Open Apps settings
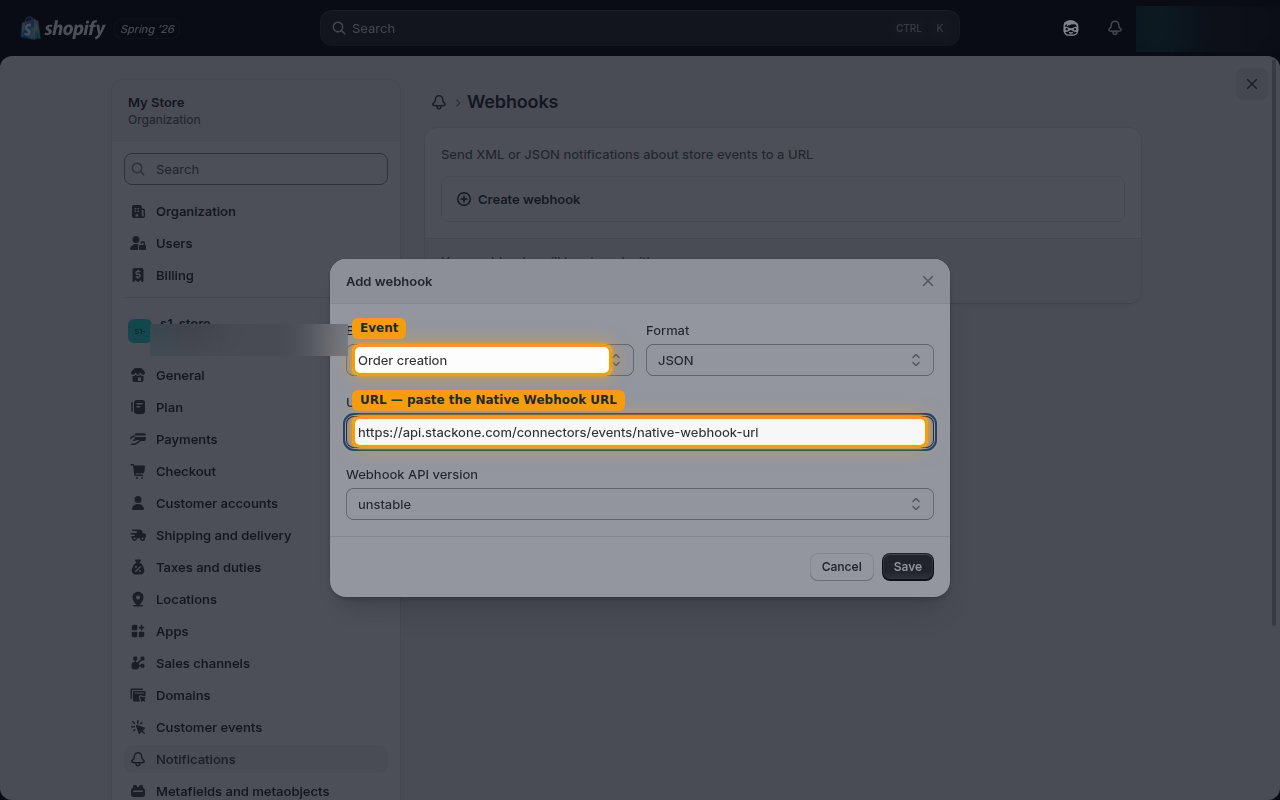This screenshot has height=800, width=1280. (x=256, y=631)
